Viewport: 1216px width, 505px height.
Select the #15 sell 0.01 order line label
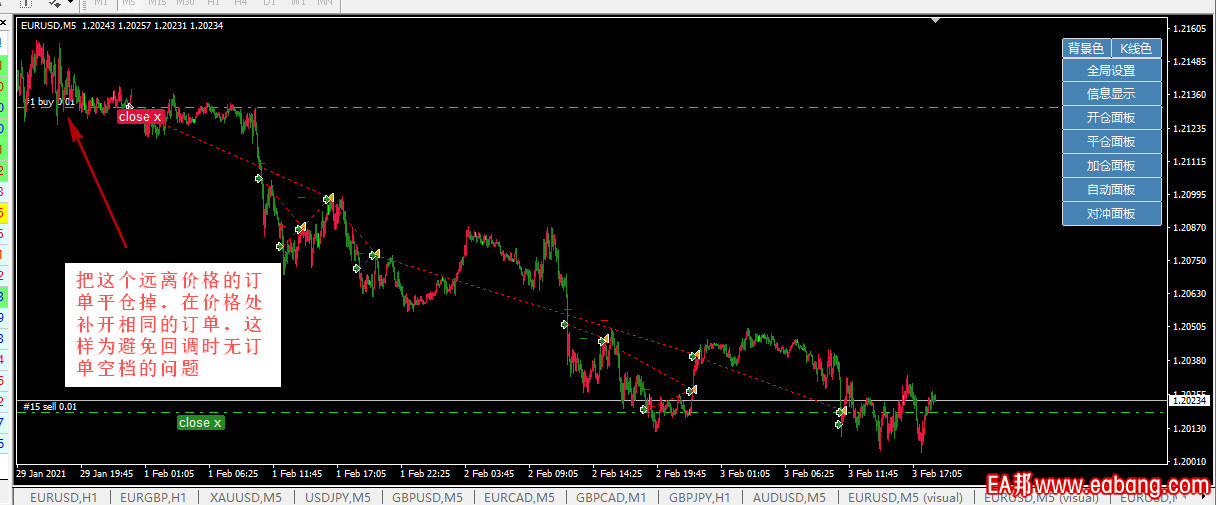click(50, 407)
